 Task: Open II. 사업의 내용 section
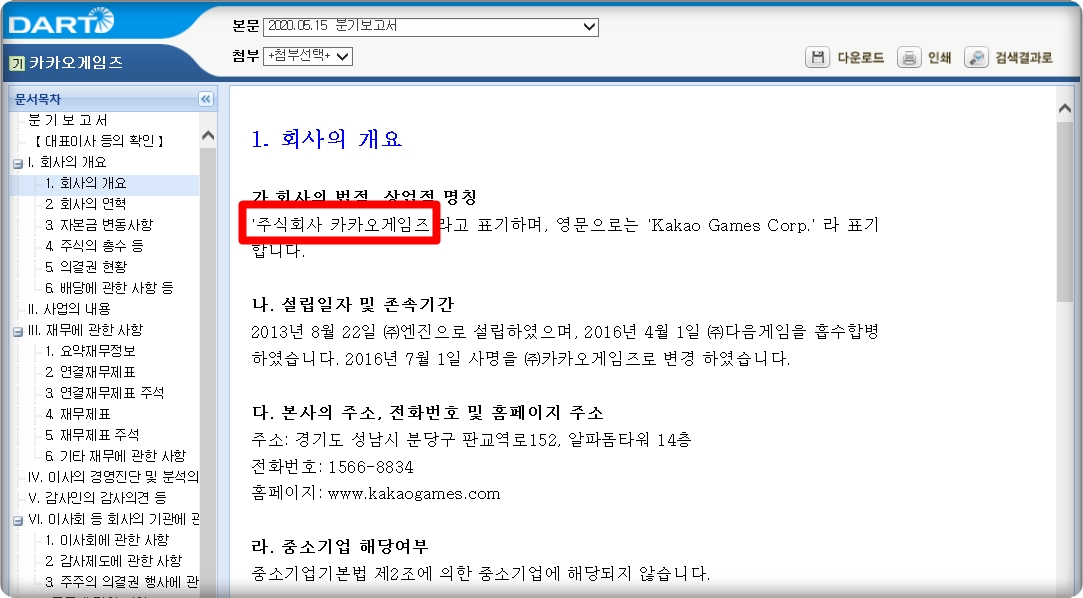69,309
